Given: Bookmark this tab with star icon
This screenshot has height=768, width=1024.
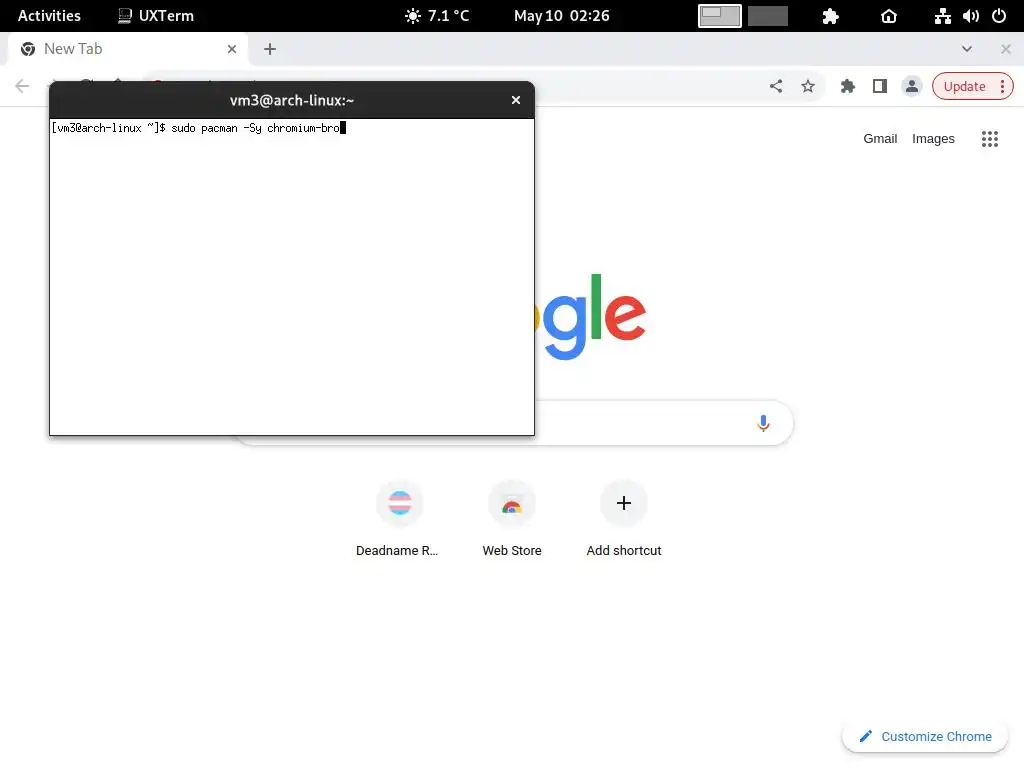Looking at the screenshot, I should click(x=808, y=86).
